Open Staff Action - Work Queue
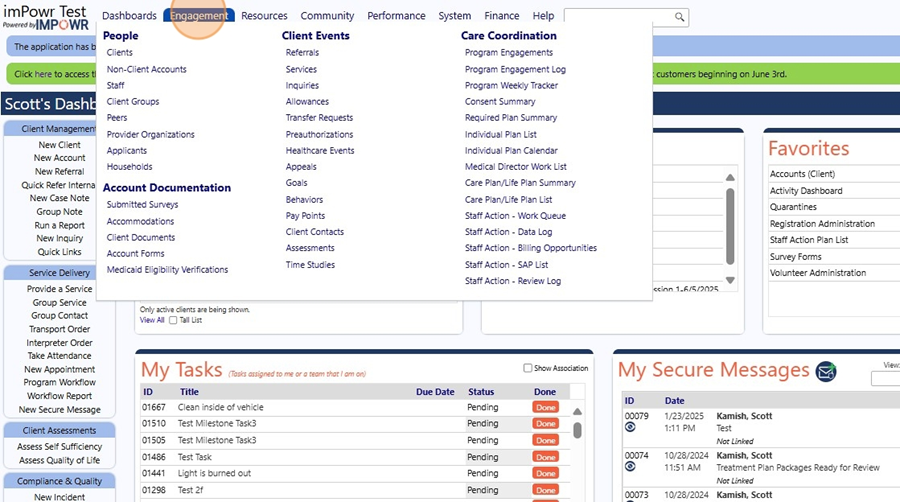This screenshot has width=900, height=502. click(515, 216)
